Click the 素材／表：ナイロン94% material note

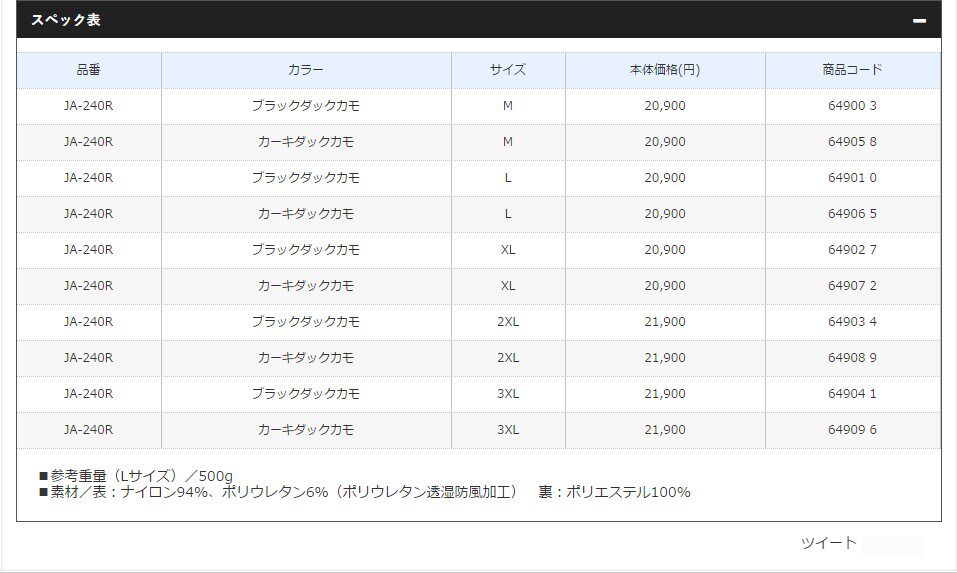tap(365, 492)
